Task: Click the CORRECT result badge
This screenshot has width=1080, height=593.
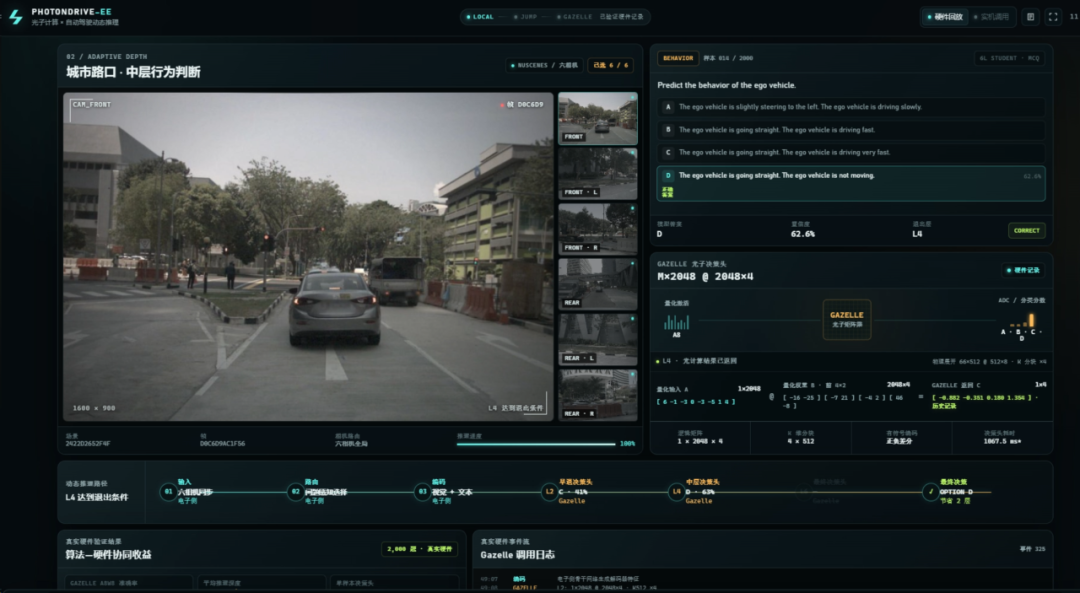Action: (1026, 231)
